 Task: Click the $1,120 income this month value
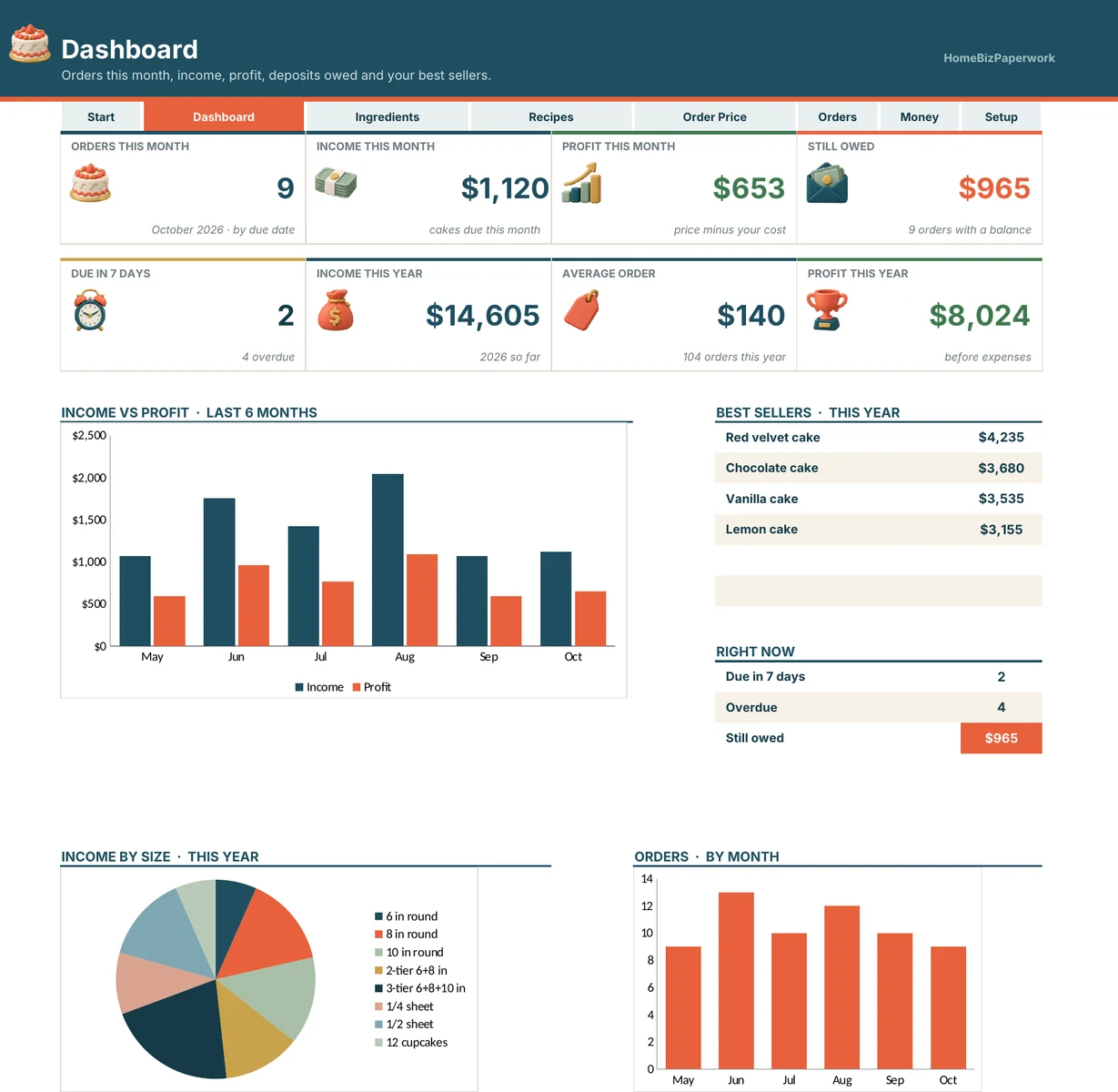[505, 188]
